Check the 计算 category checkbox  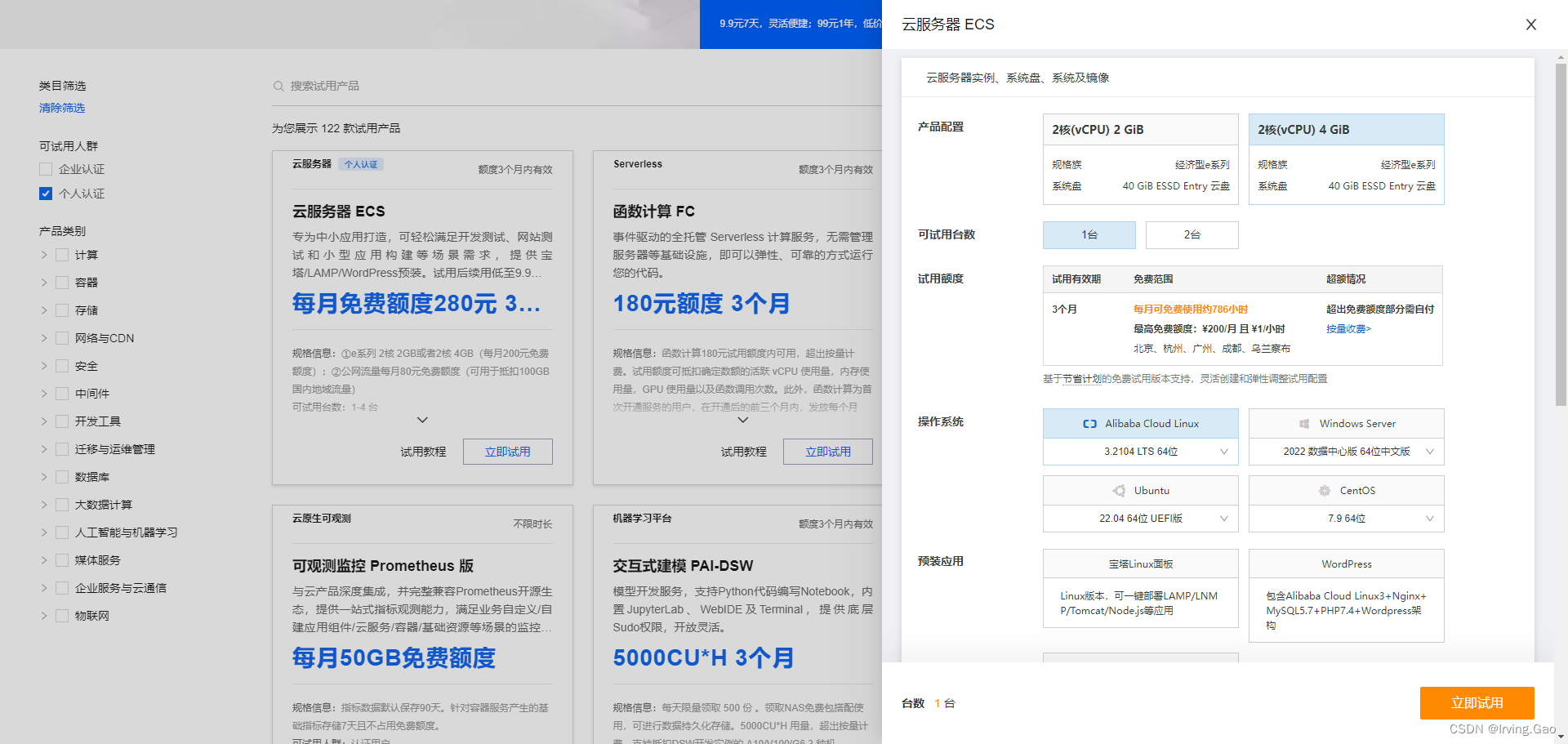62,255
